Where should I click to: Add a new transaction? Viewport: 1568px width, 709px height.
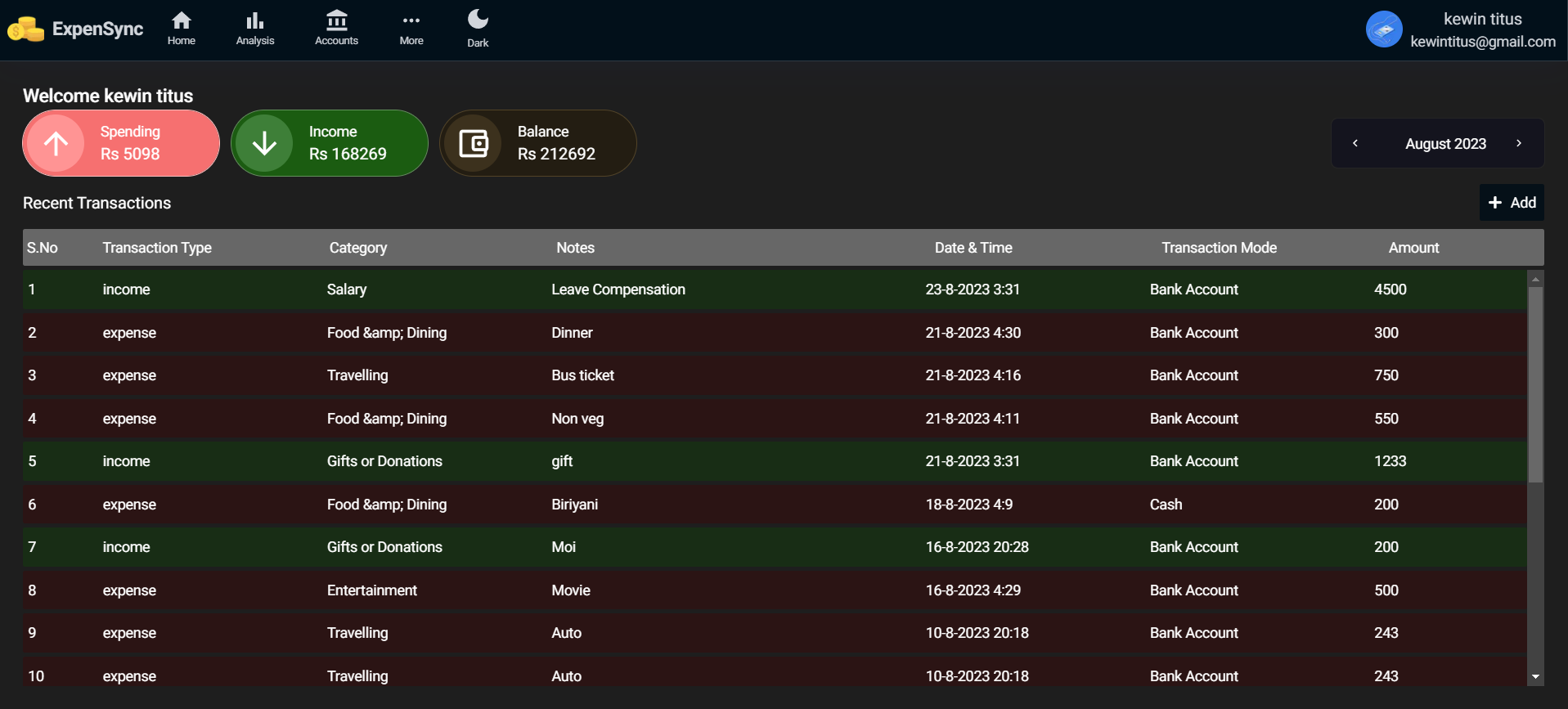[1512, 202]
